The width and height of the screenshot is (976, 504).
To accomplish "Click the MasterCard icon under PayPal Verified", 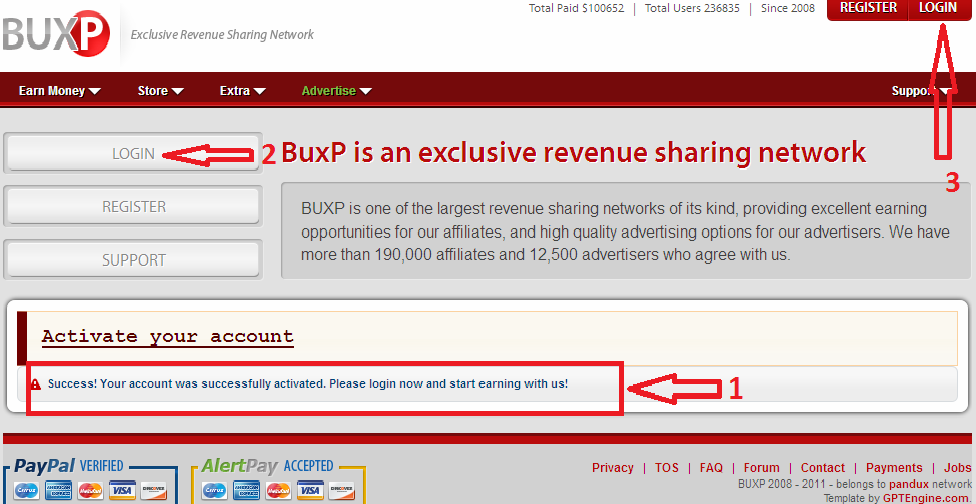I will coord(91,491).
